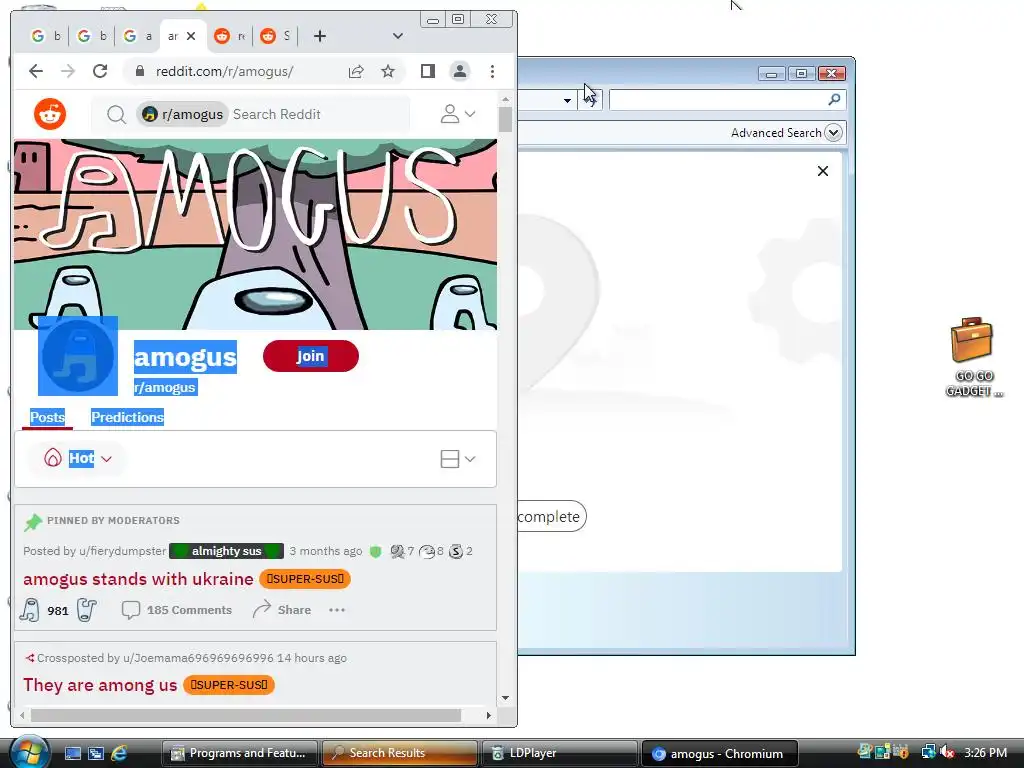Expand Advanced Search chevron
Screen dimensions: 1024x768
[x=833, y=133]
